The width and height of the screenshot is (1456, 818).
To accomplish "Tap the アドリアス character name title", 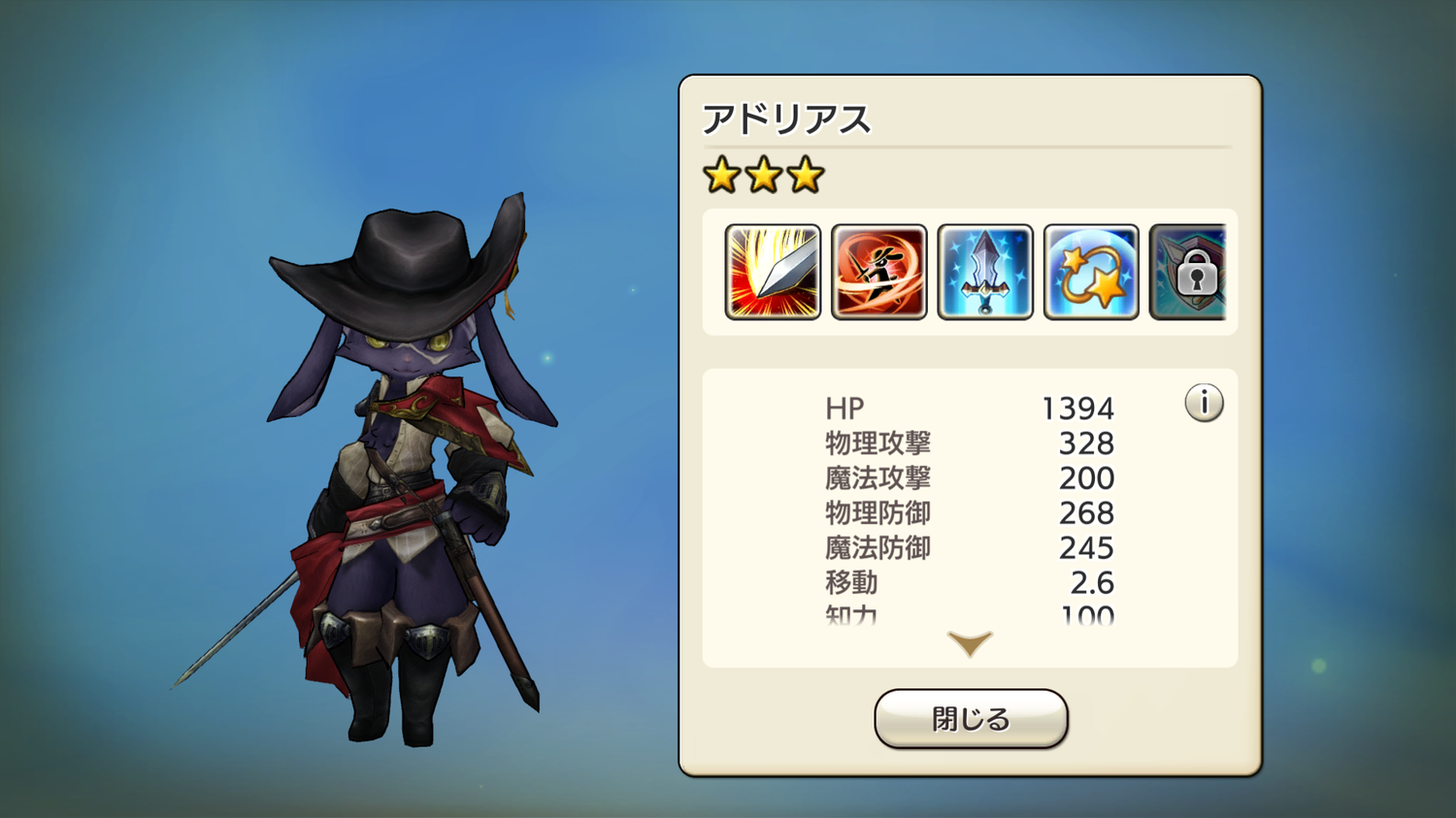I will coord(786,119).
